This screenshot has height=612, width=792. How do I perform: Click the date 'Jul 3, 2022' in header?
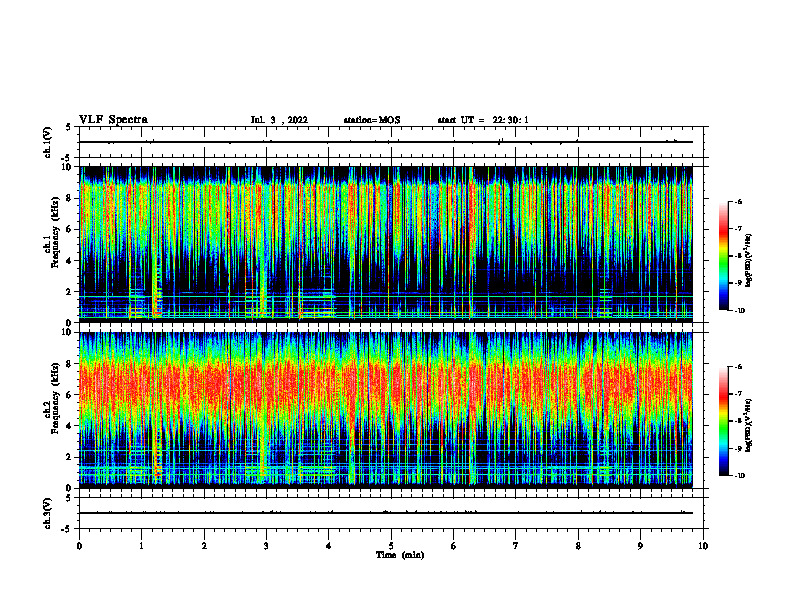tap(279, 120)
